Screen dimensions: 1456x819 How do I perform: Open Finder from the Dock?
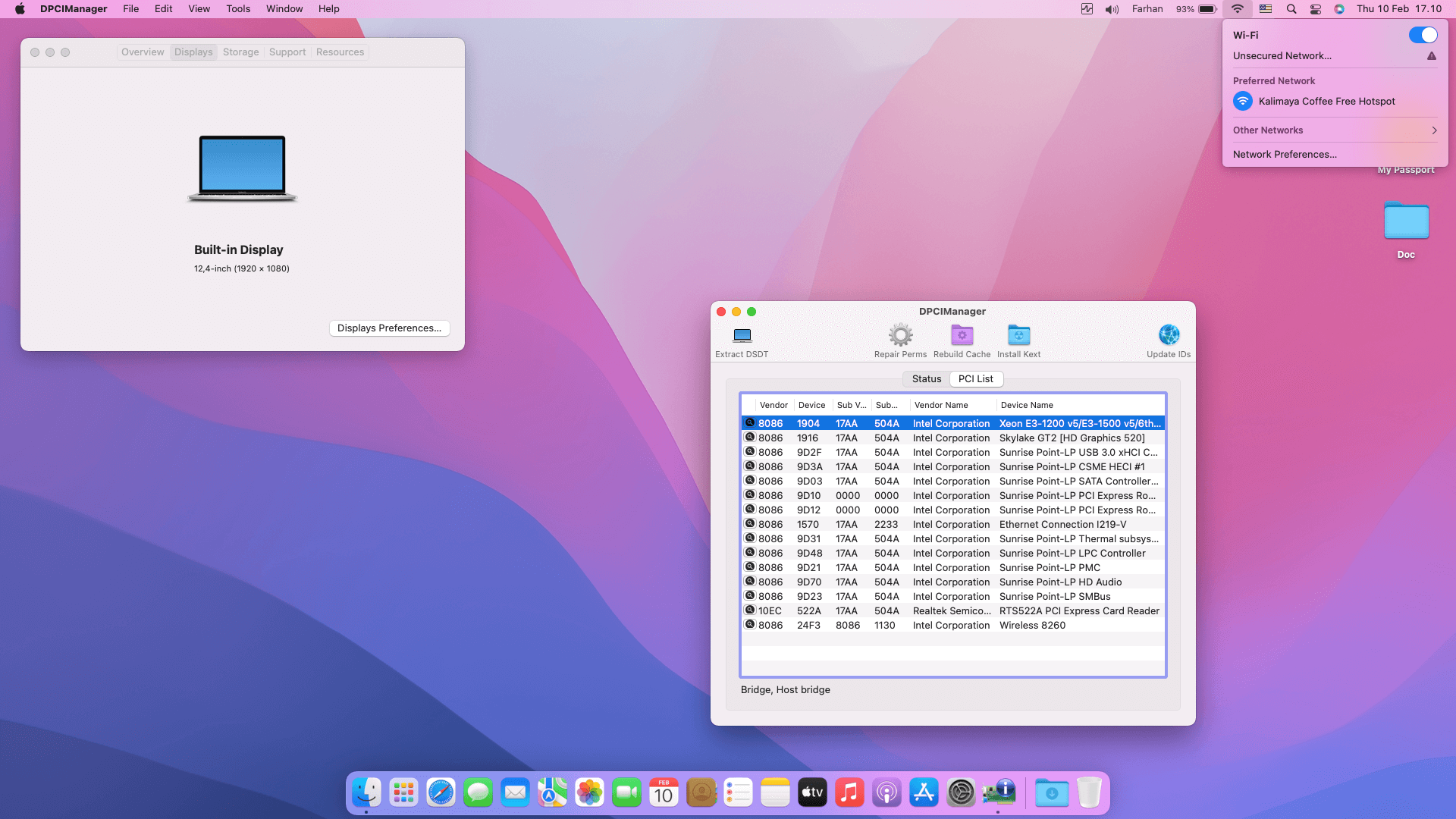pos(367,792)
